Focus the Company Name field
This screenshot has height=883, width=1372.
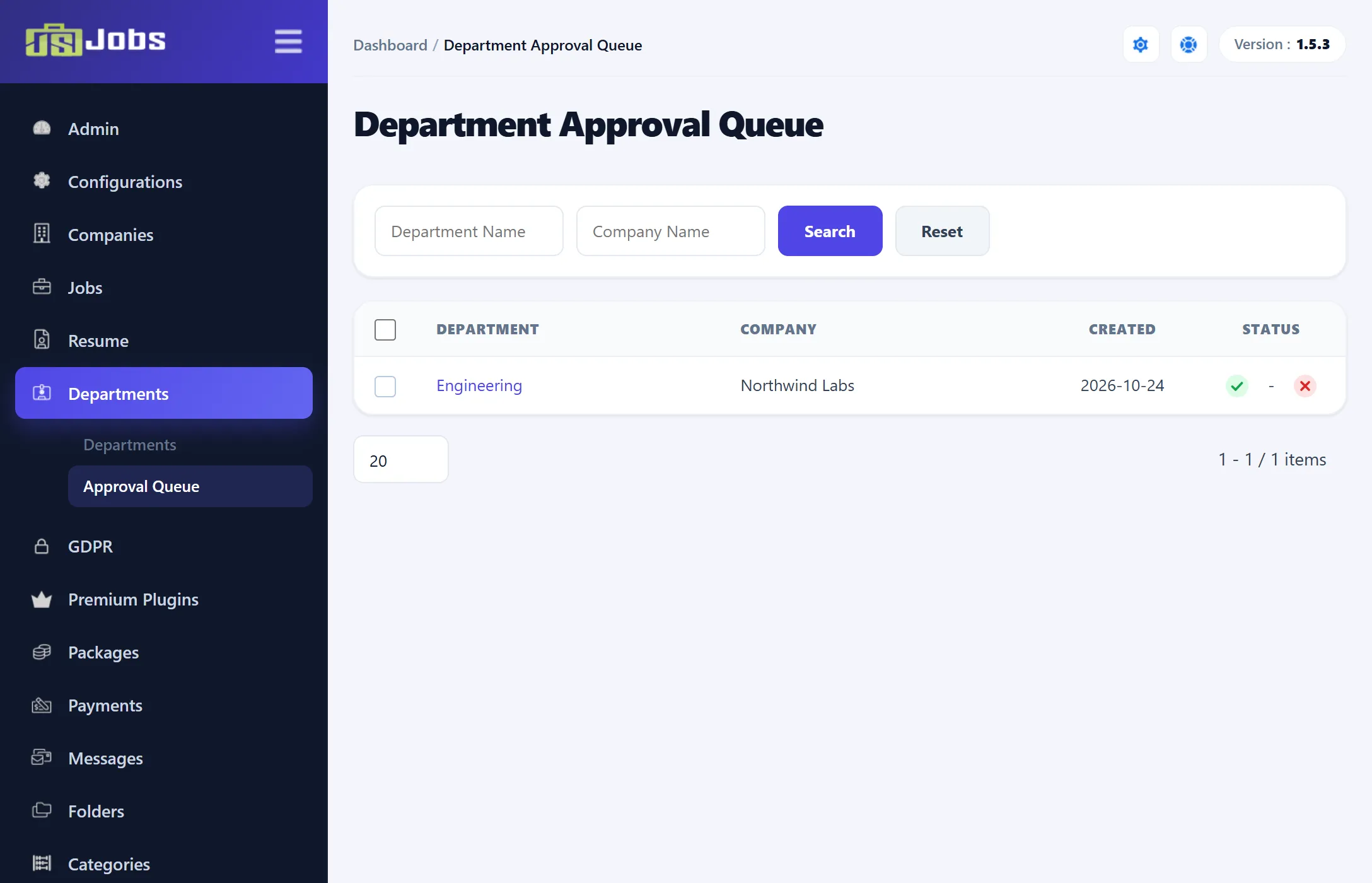[x=671, y=231]
